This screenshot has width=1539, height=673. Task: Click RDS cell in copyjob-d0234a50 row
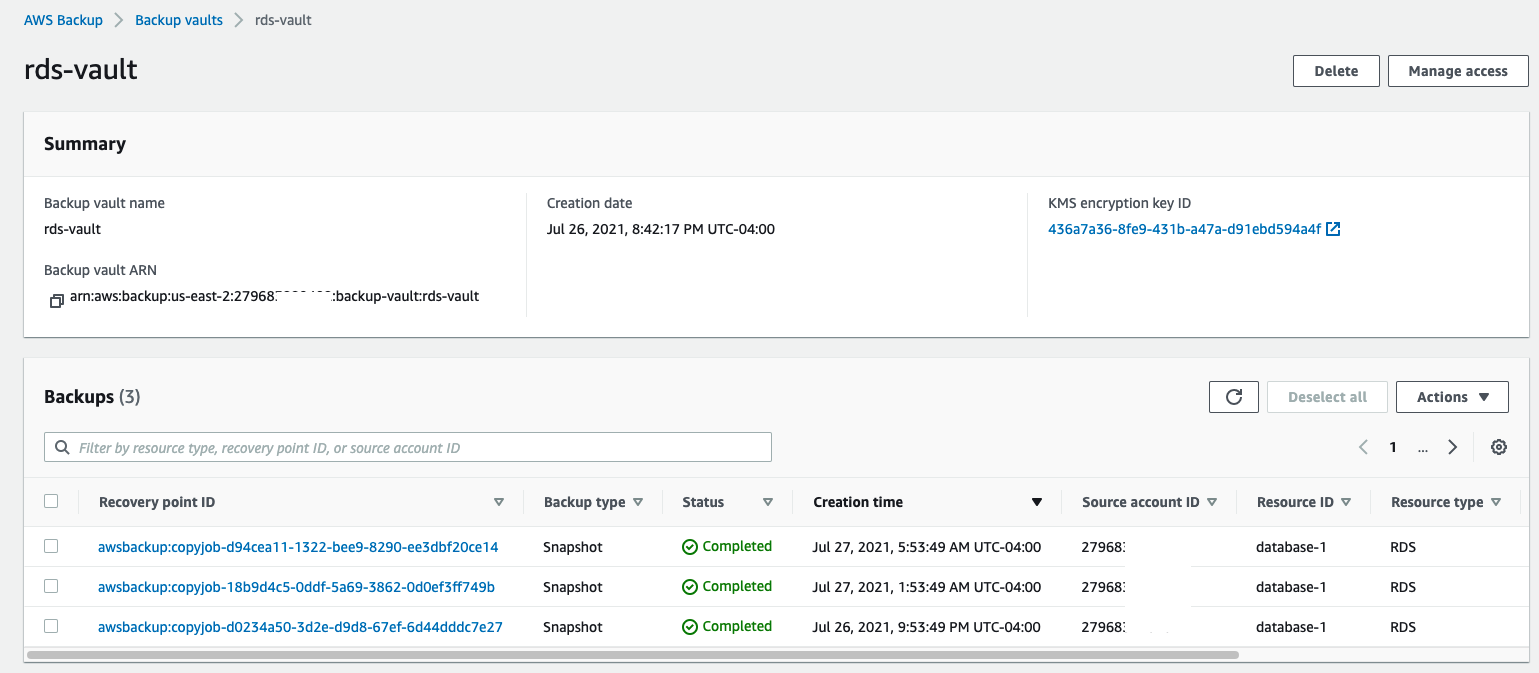tap(1403, 627)
